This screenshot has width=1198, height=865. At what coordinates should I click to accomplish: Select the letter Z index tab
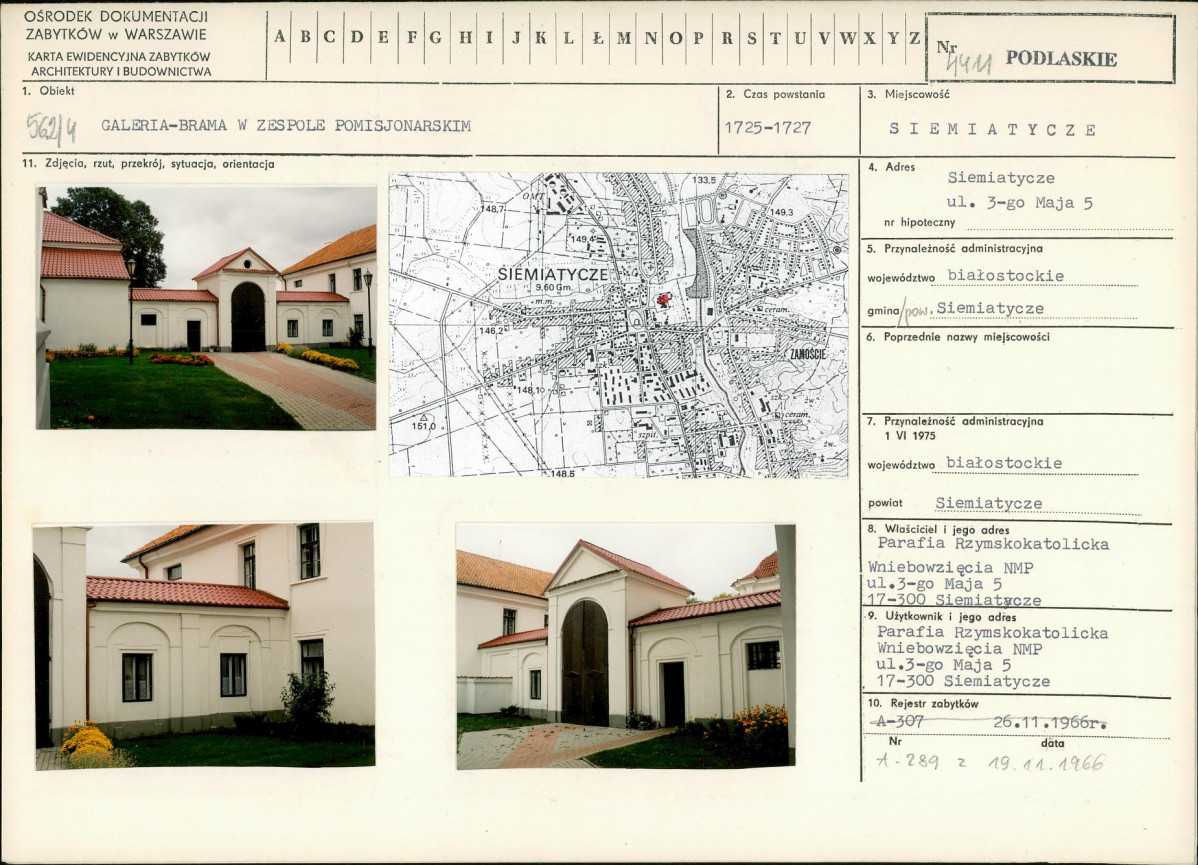(914, 38)
